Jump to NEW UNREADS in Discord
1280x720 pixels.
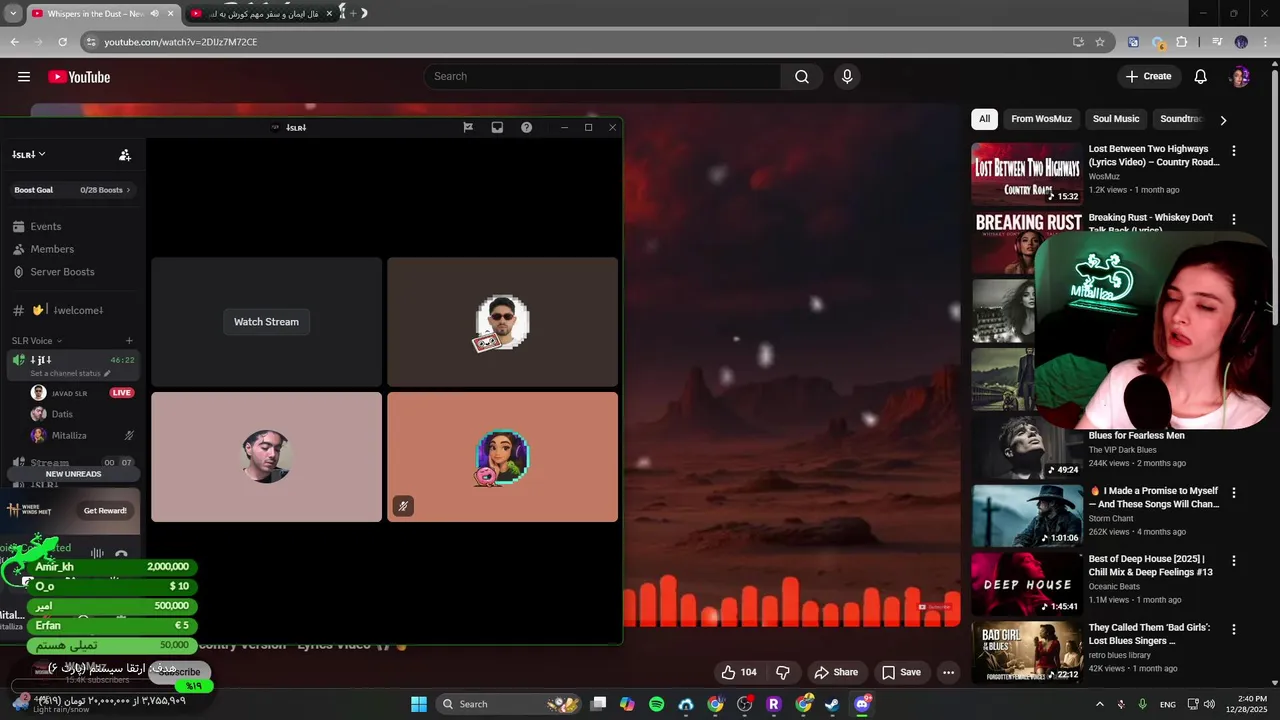(x=73, y=474)
